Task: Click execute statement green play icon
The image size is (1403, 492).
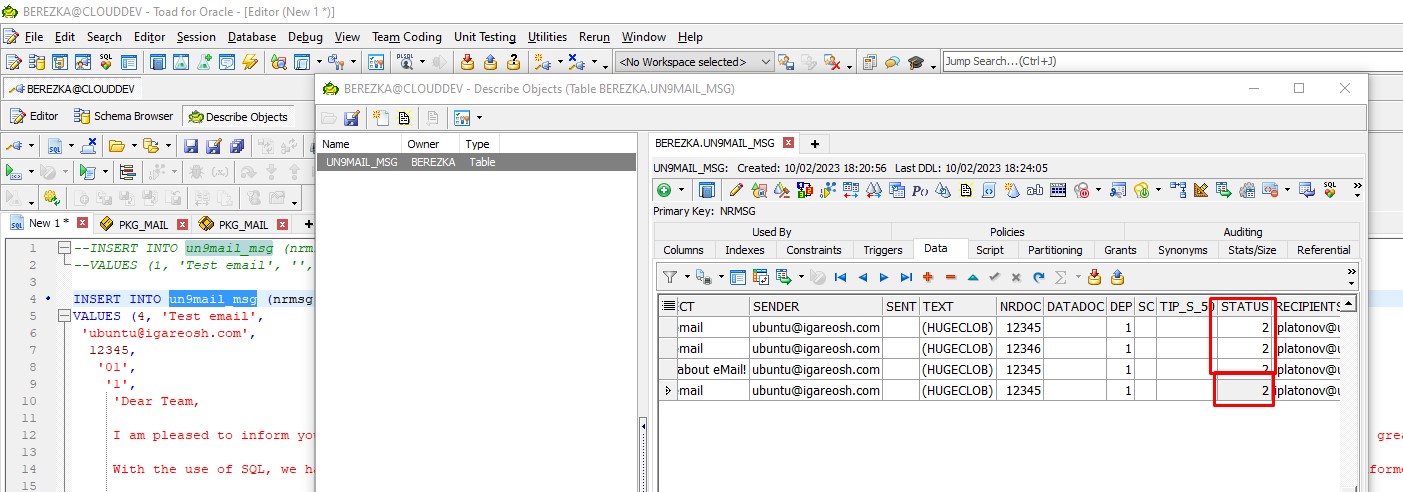Action: [x=12, y=172]
